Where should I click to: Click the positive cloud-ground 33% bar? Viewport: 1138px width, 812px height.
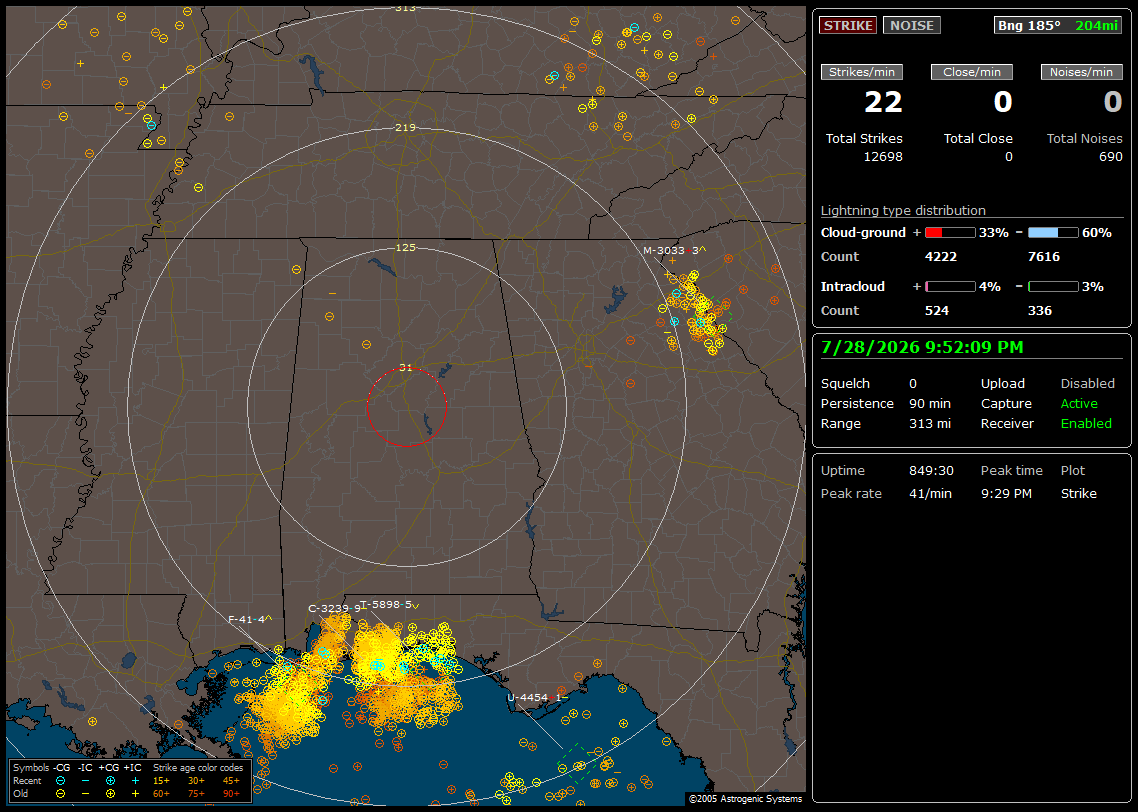950,233
